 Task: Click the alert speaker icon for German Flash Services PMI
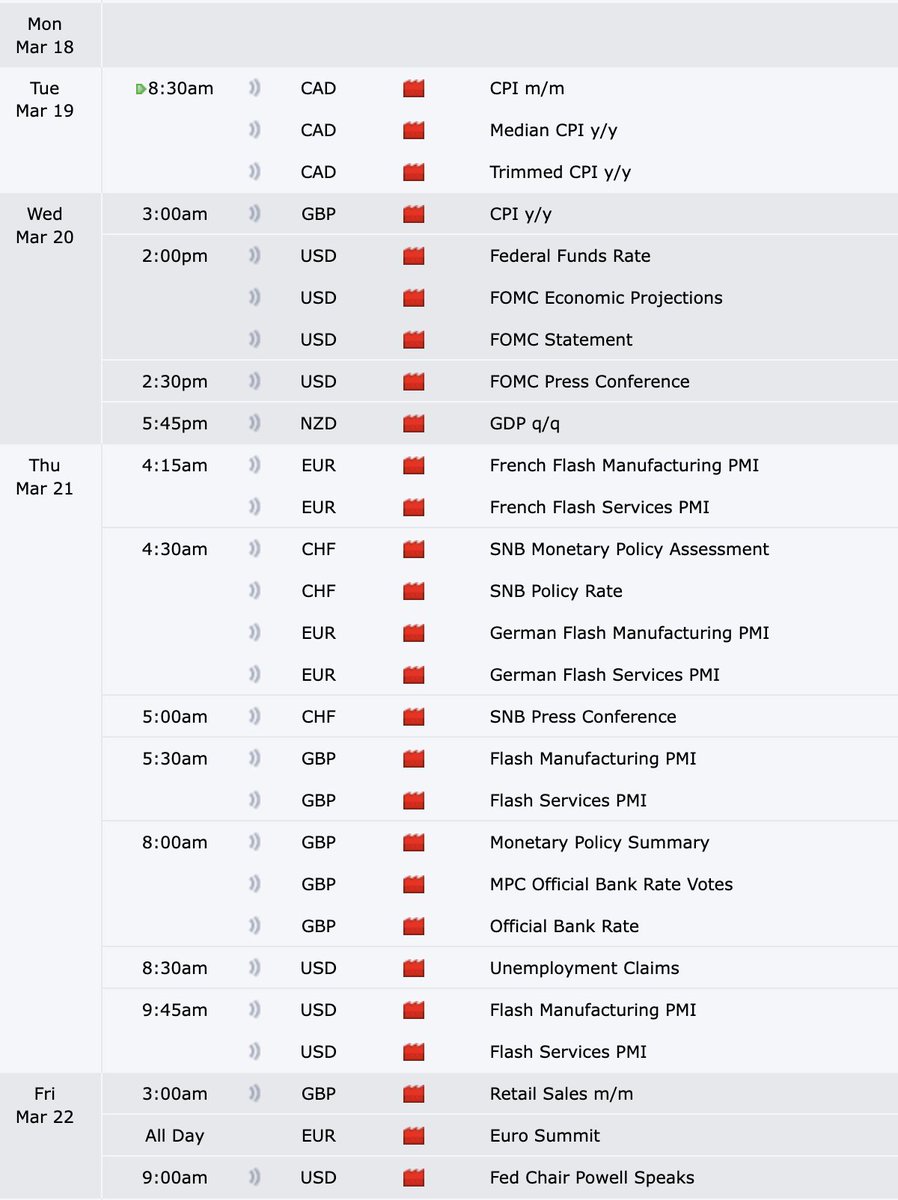coord(255,675)
